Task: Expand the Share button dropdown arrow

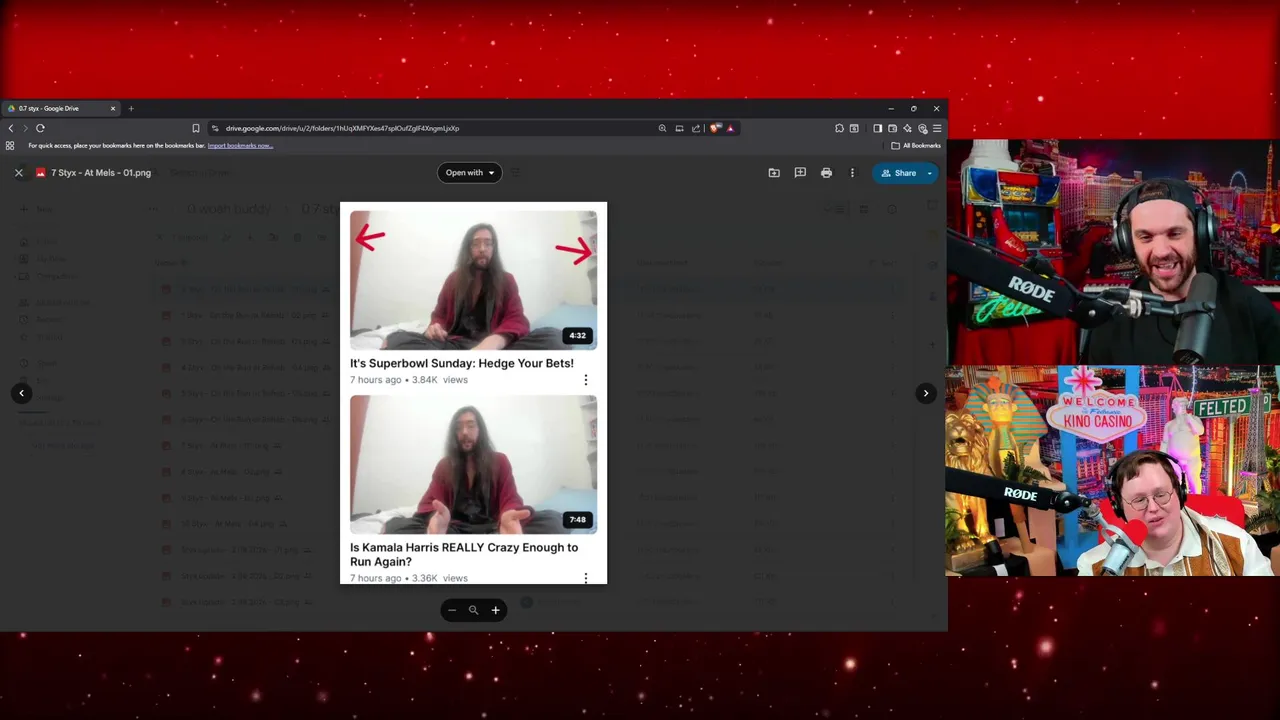Action: coord(929,173)
